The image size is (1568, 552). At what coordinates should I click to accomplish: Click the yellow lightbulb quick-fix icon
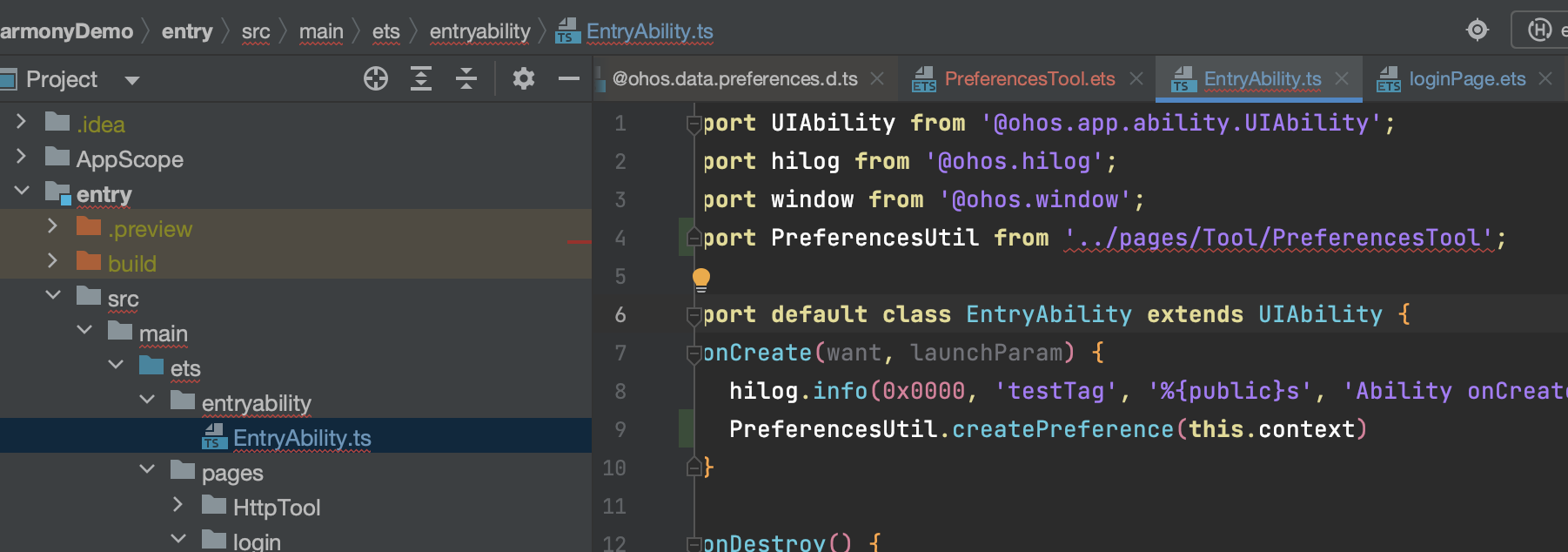(700, 279)
